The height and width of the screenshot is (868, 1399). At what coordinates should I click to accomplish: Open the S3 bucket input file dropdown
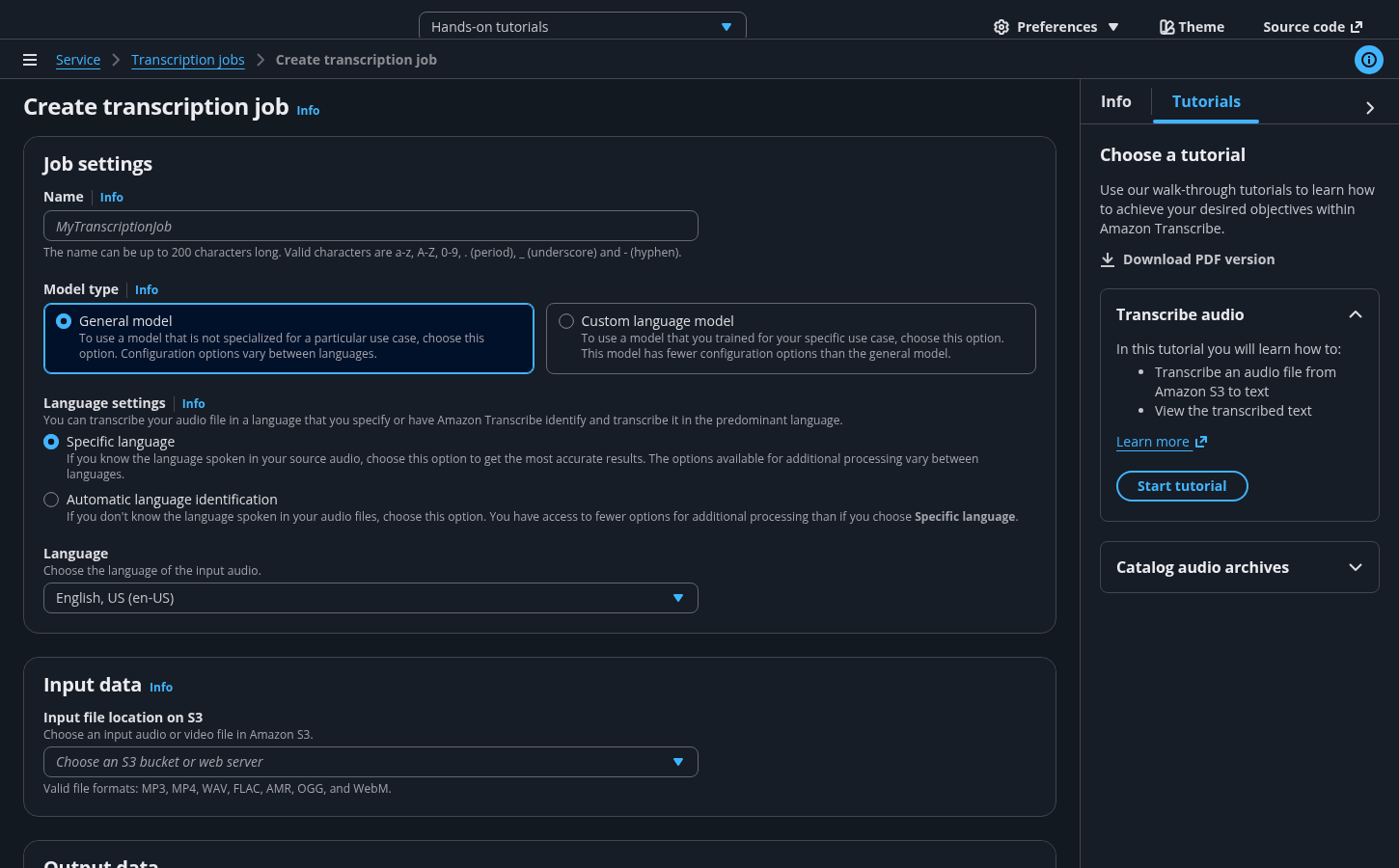[x=370, y=762]
